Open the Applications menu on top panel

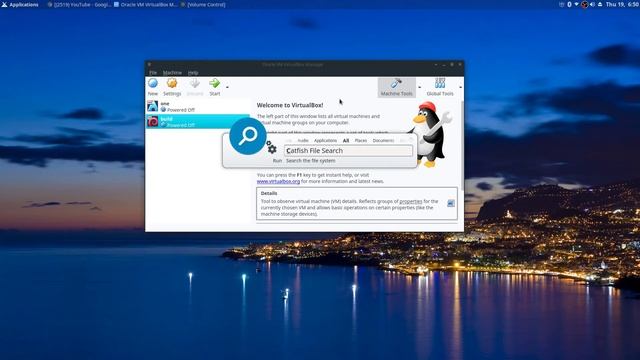coord(20,4)
